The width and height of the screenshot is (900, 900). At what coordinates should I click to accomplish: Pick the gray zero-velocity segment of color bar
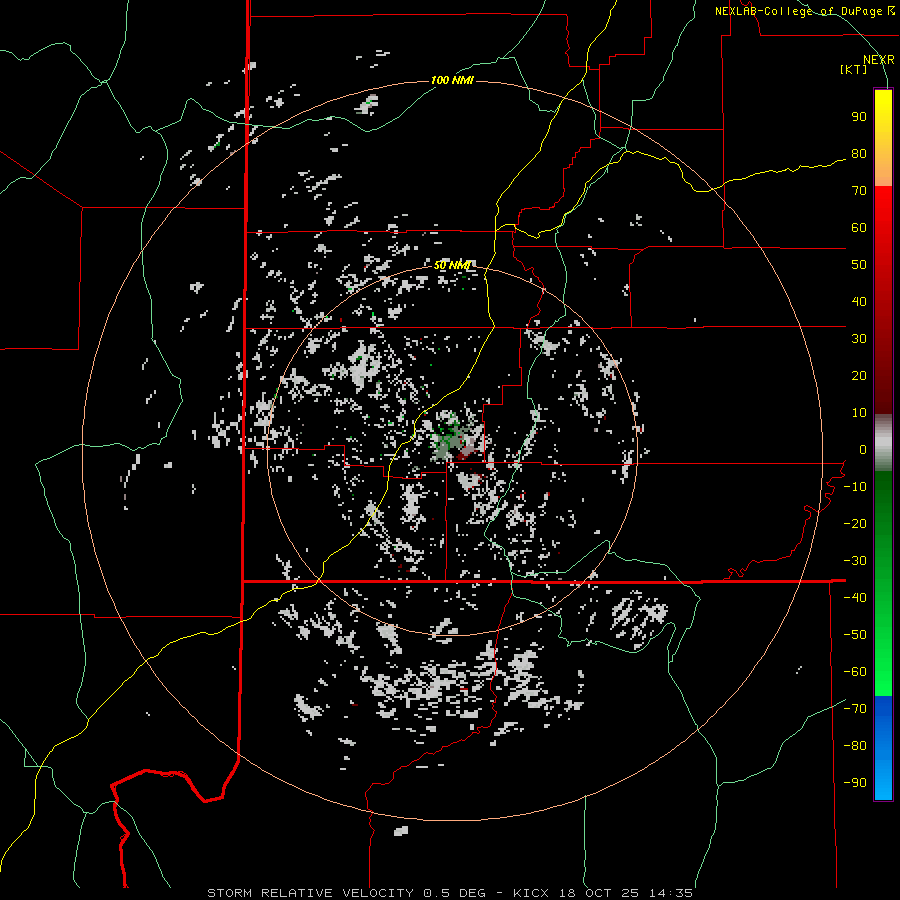(x=883, y=443)
